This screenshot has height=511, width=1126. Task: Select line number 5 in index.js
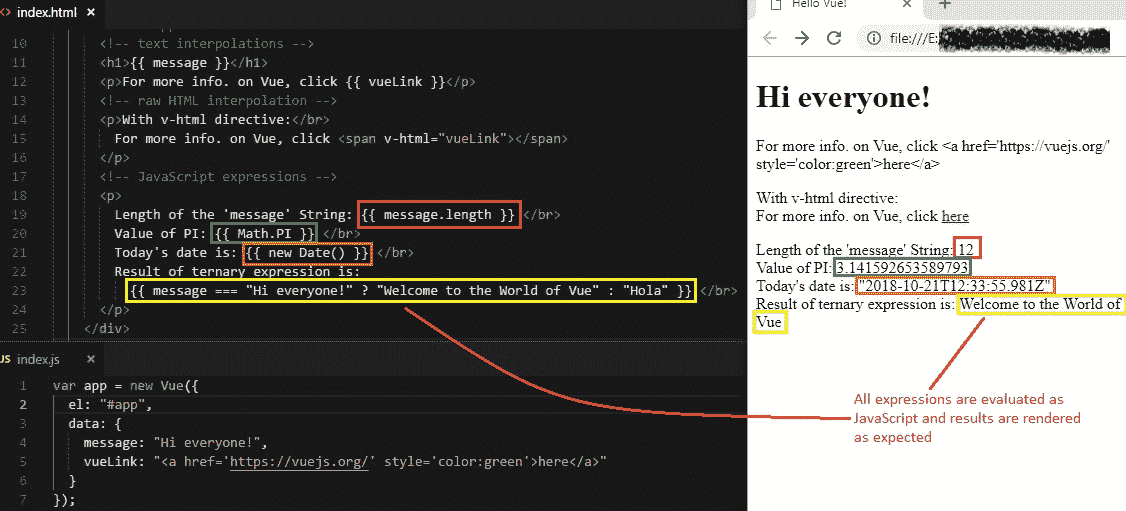pyautogui.click(x=24, y=461)
